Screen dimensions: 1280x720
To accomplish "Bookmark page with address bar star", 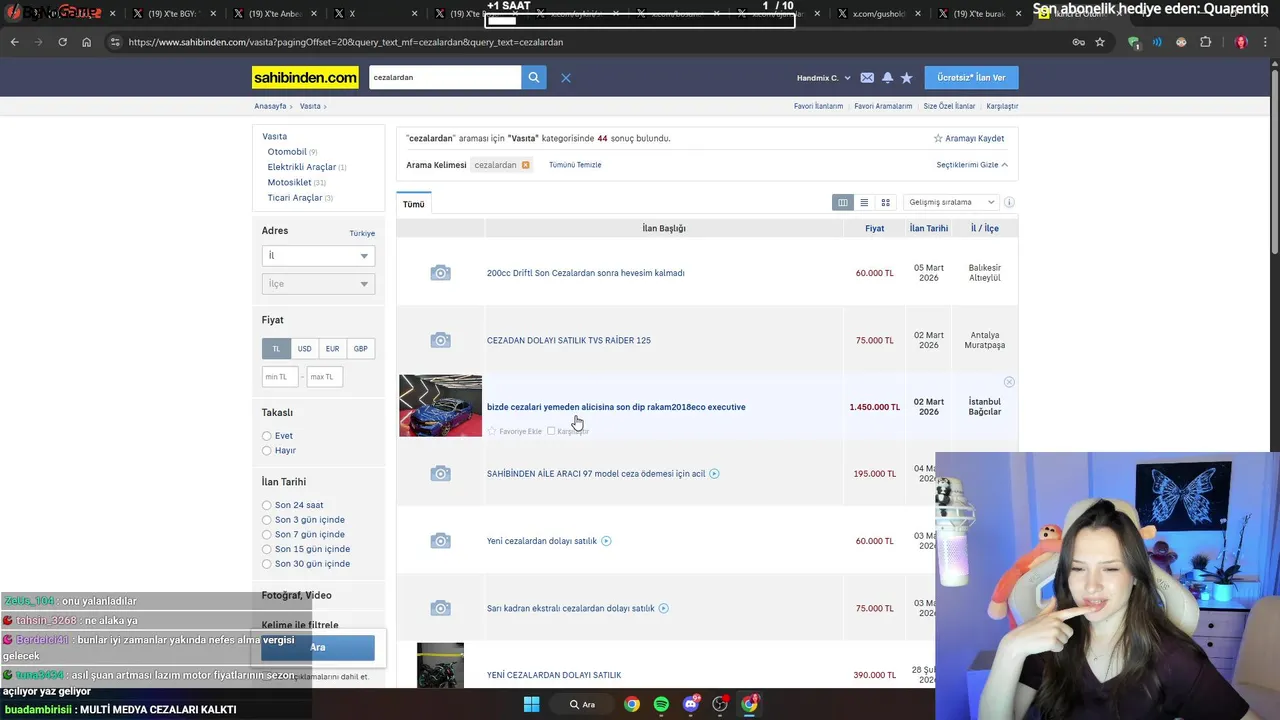I will point(1100,42).
